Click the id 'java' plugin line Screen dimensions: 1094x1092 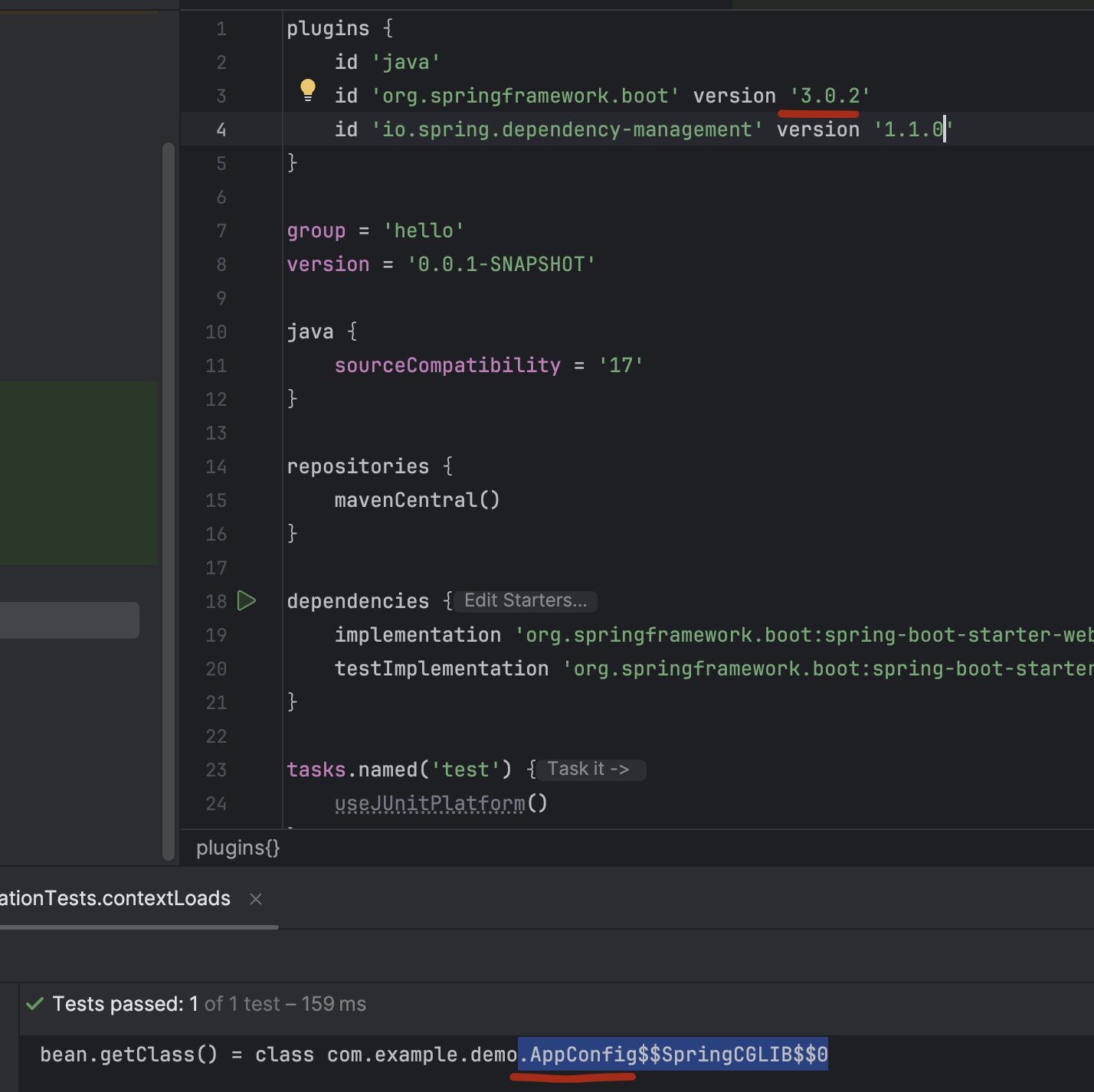(387, 62)
